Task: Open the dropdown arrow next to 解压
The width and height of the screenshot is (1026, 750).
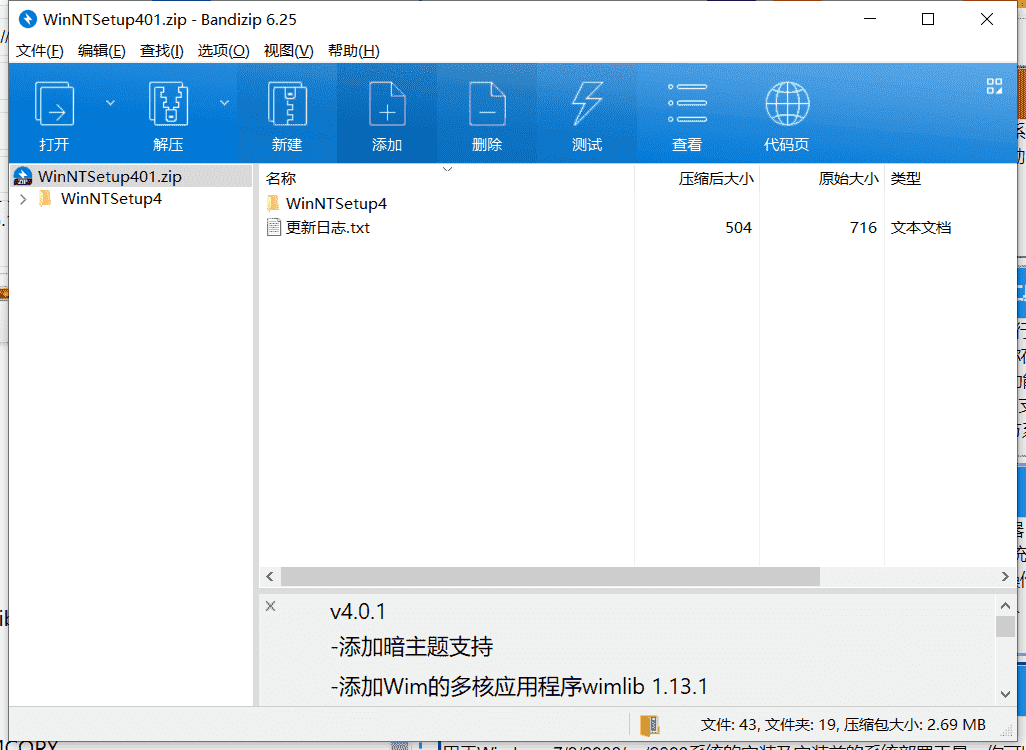Action: tap(224, 103)
